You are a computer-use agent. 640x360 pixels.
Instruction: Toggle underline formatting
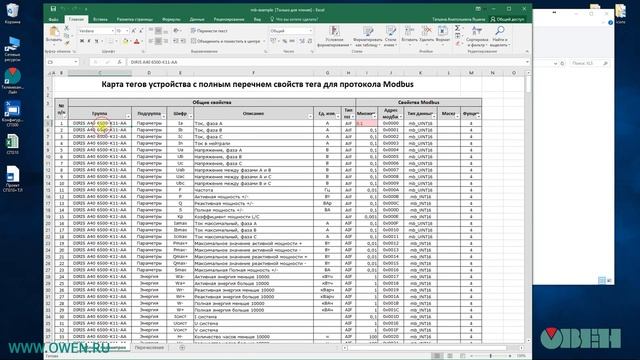pyautogui.click(x=97, y=41)
